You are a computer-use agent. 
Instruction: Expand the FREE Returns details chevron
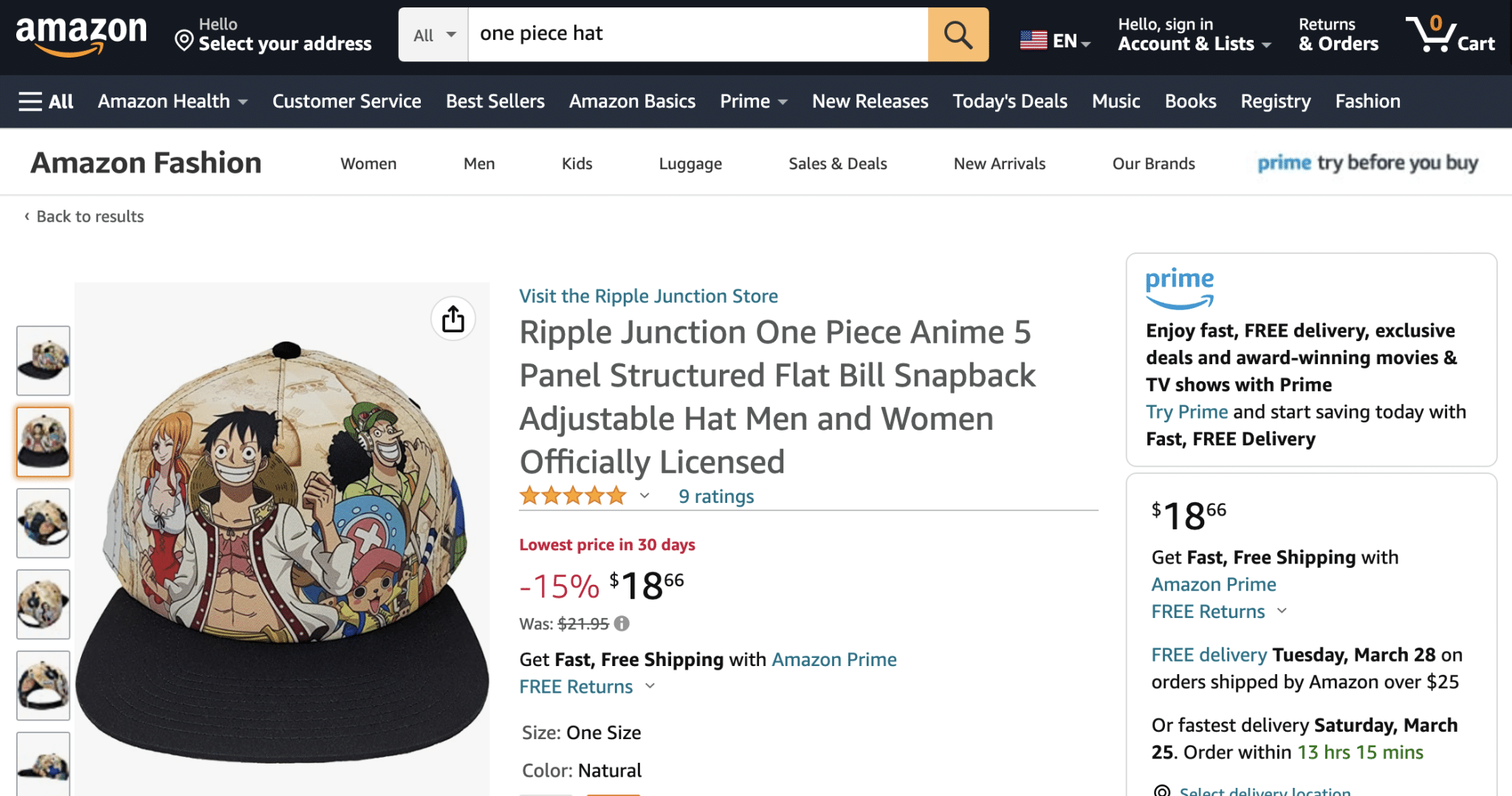click(650, 687)
